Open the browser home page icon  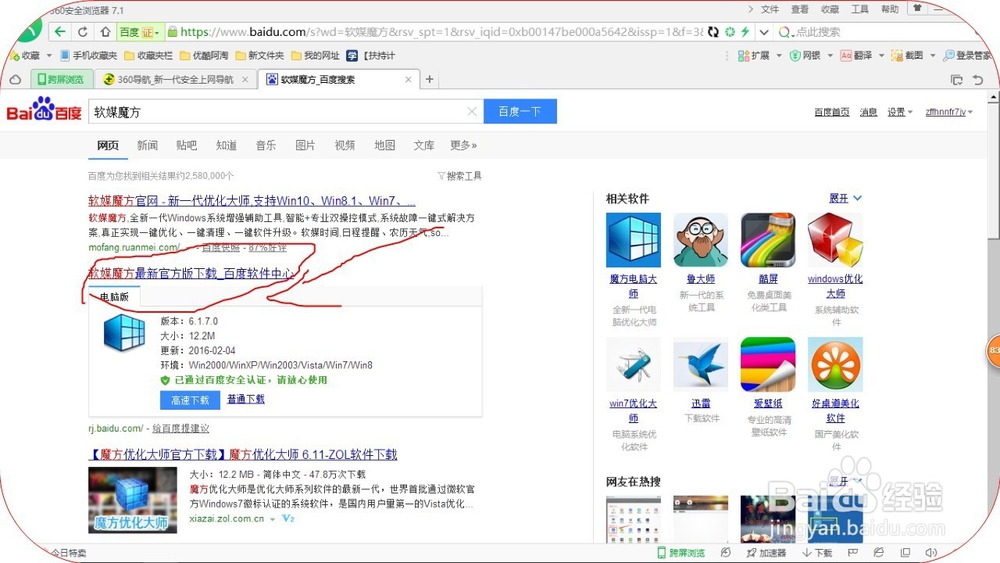pyautogui.click(x=105, y=32)
